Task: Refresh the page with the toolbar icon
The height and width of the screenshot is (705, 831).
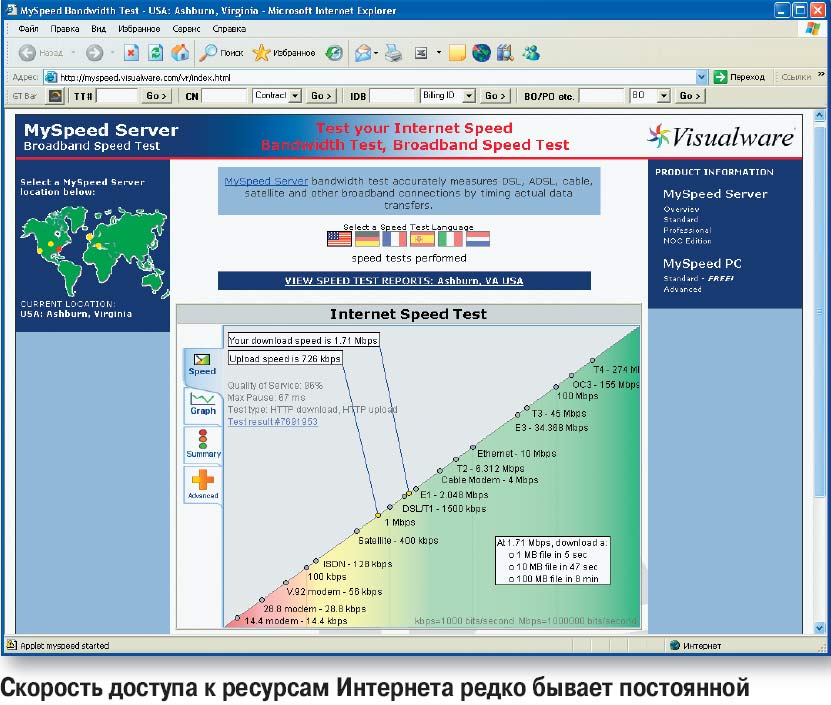Action: coord(155,53)
